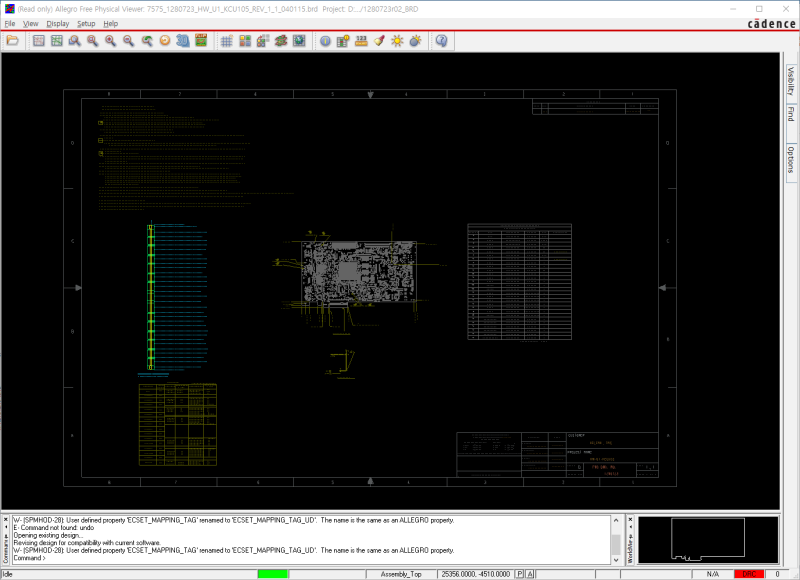The image size is (800, 580).
Task: Click the WorldView board thumbnail
Action: click(x=708, y=540)
